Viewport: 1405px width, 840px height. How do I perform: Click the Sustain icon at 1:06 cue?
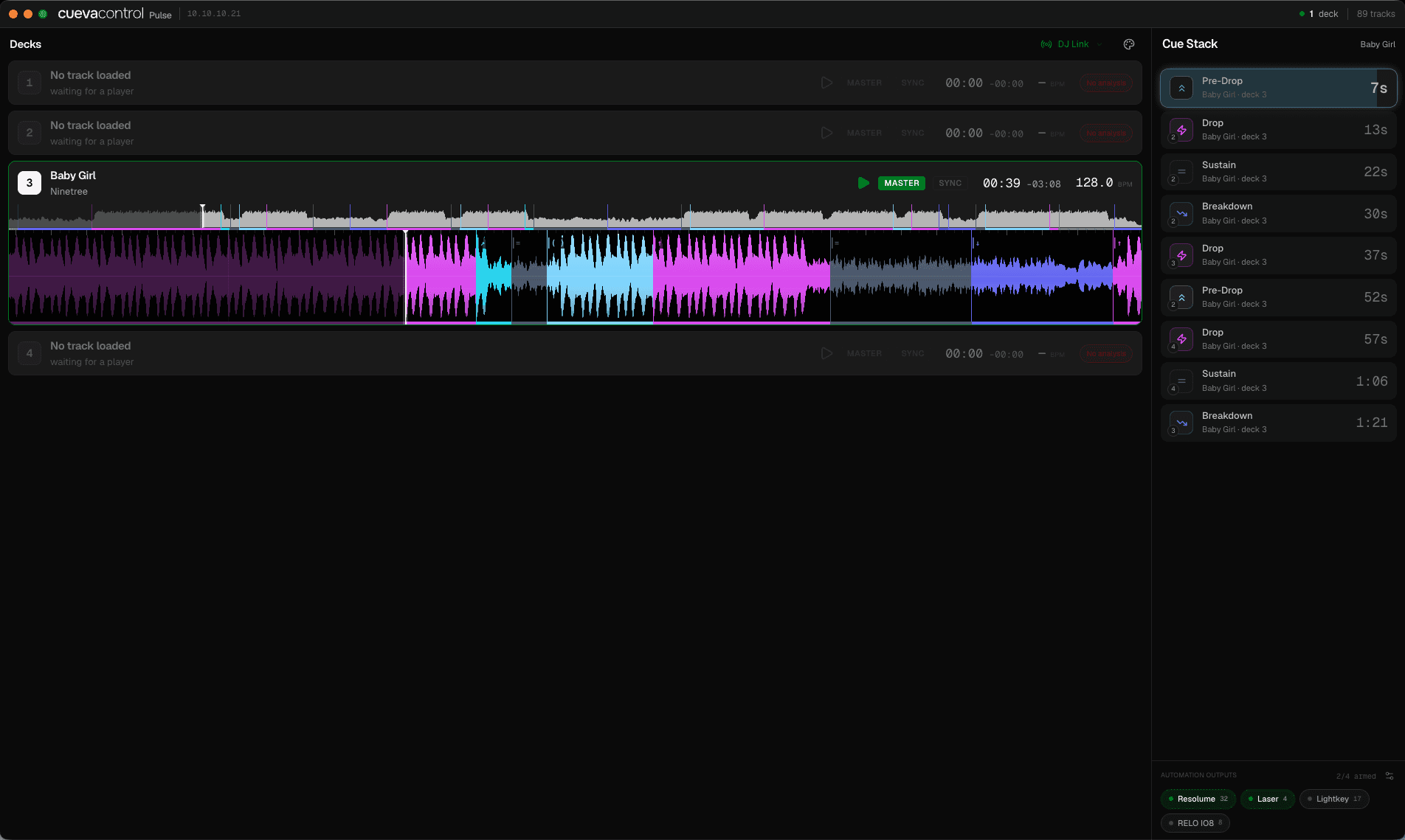[1181, 381]
